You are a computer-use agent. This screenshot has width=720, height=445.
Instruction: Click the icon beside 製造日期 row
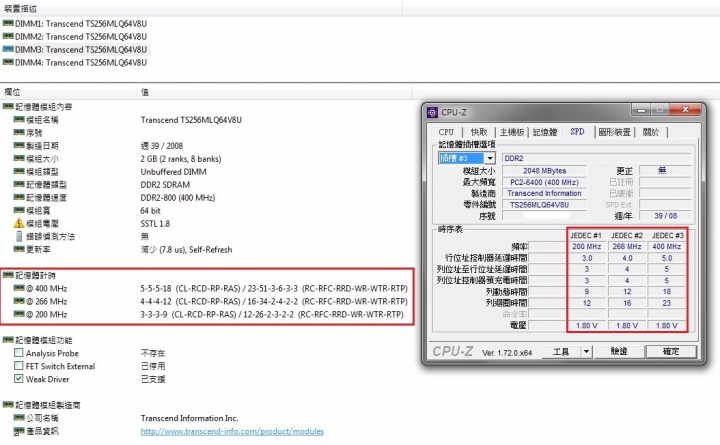click(19, 145)
